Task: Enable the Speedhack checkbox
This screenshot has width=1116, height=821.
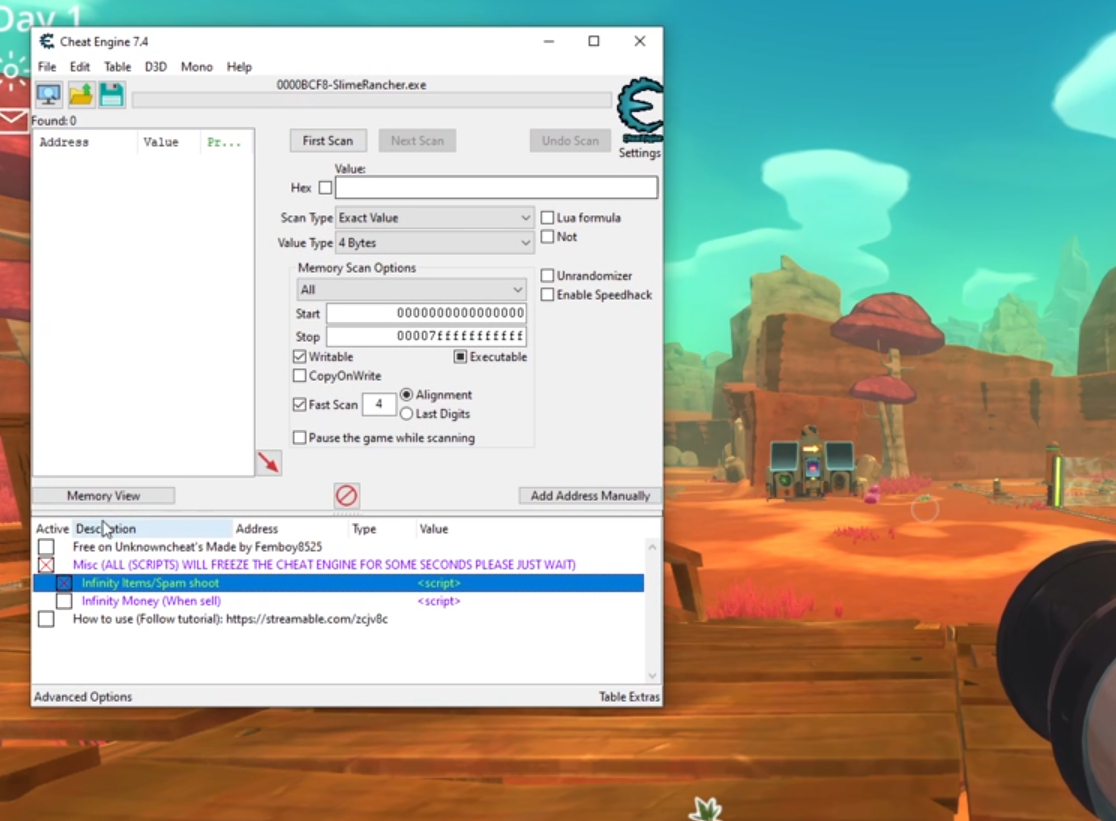Action: (x=547, y=295)
